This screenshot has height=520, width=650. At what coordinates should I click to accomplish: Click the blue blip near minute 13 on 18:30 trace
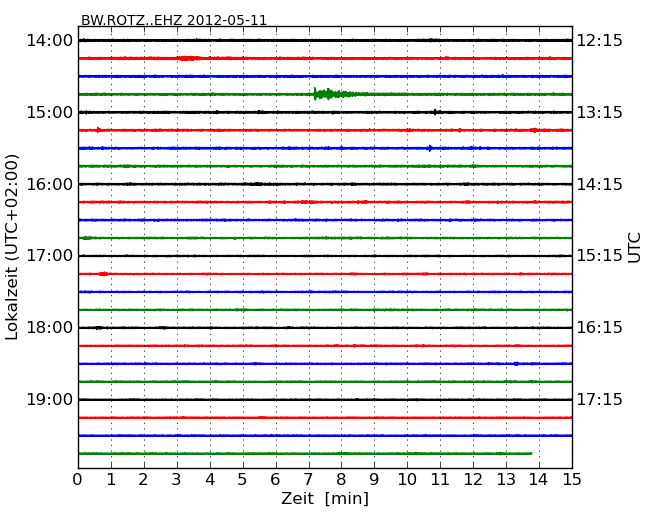click(x=516, y=364)
